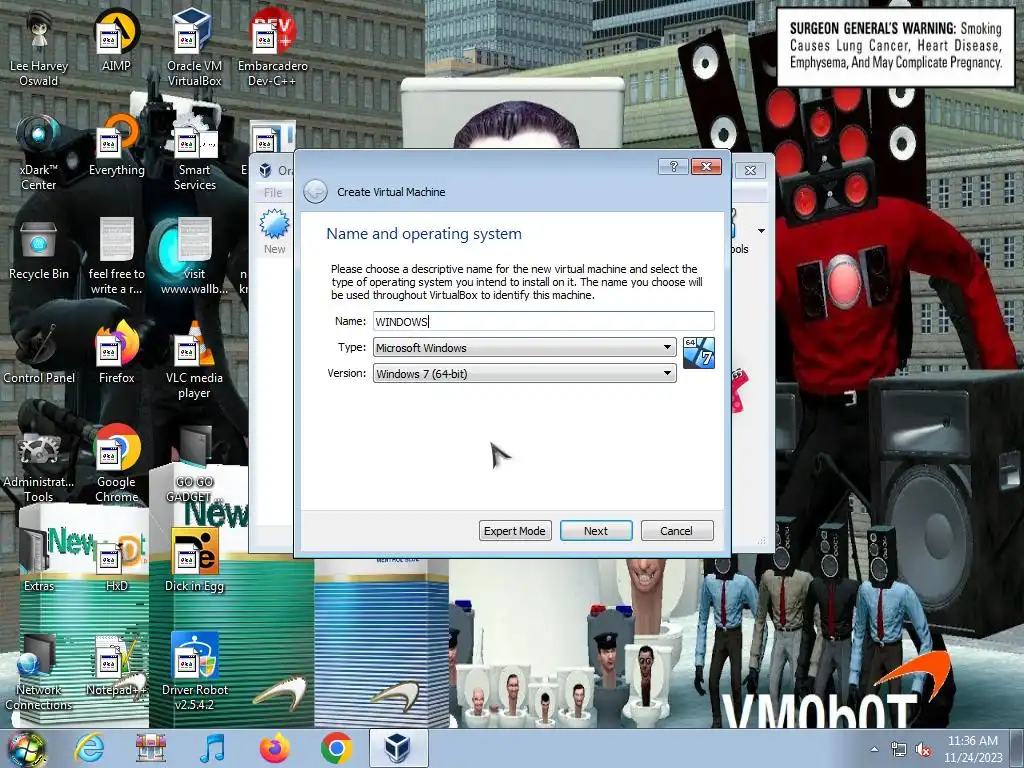
Task: Open the Network Connections desktop icon
Action: (39, 672)
